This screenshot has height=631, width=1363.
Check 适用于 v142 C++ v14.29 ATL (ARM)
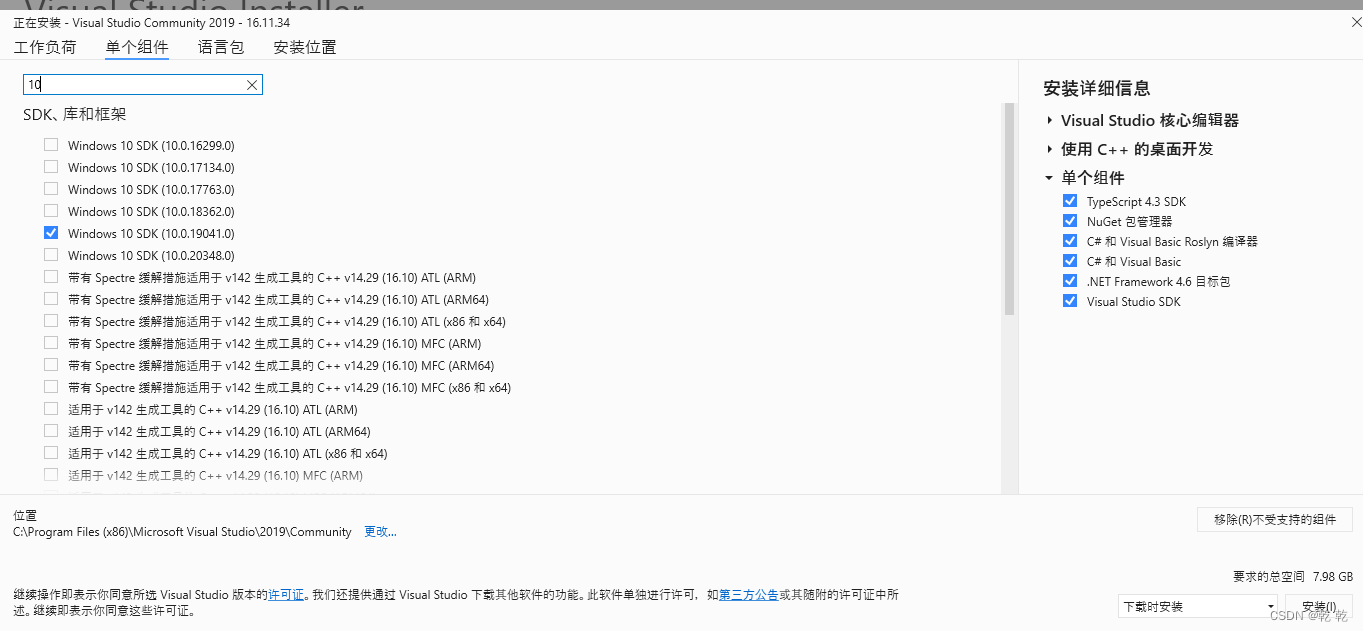point(51,409)
